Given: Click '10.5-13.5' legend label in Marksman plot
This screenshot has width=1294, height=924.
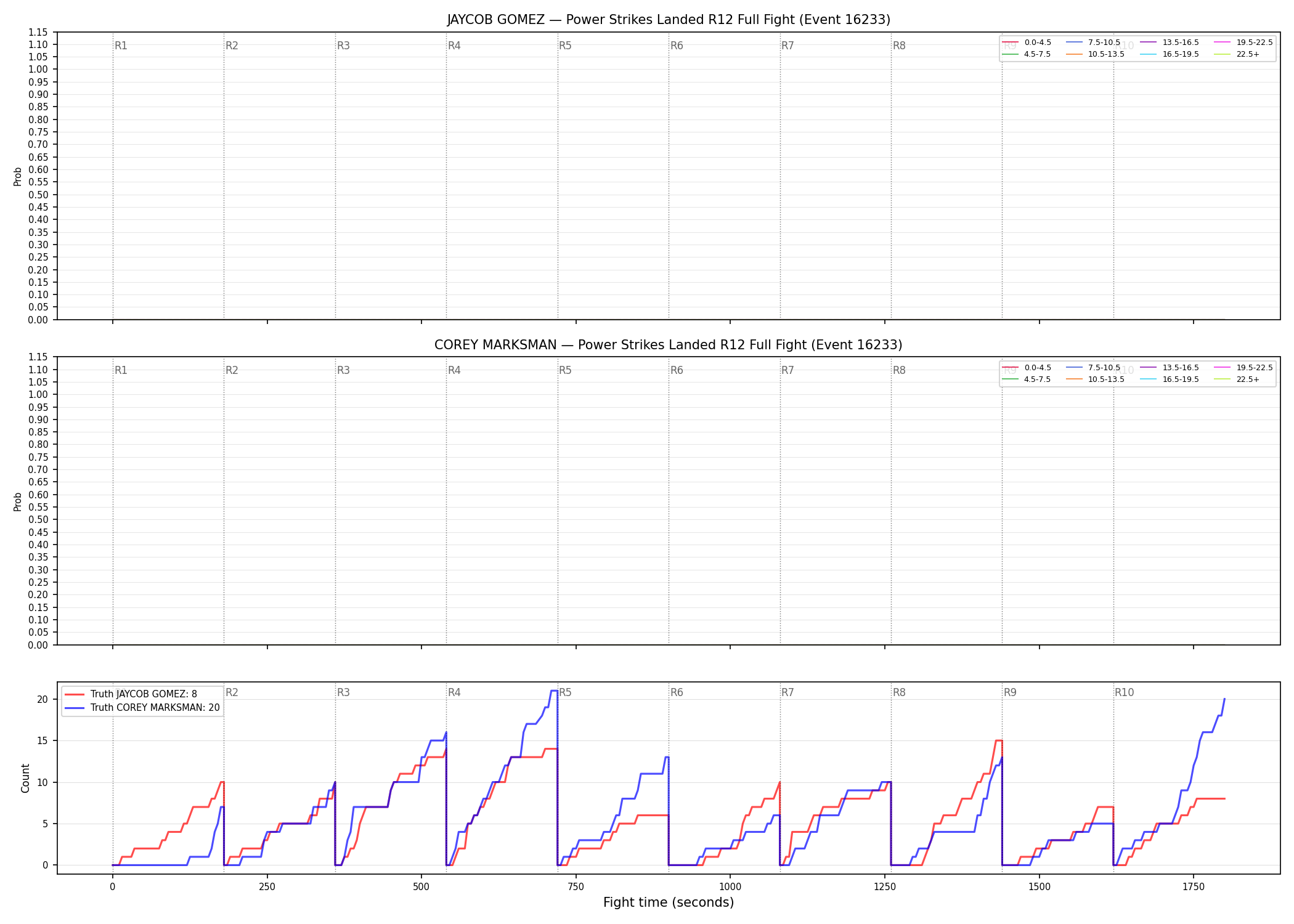Looking at the screenshot, I should point(1106,379).
